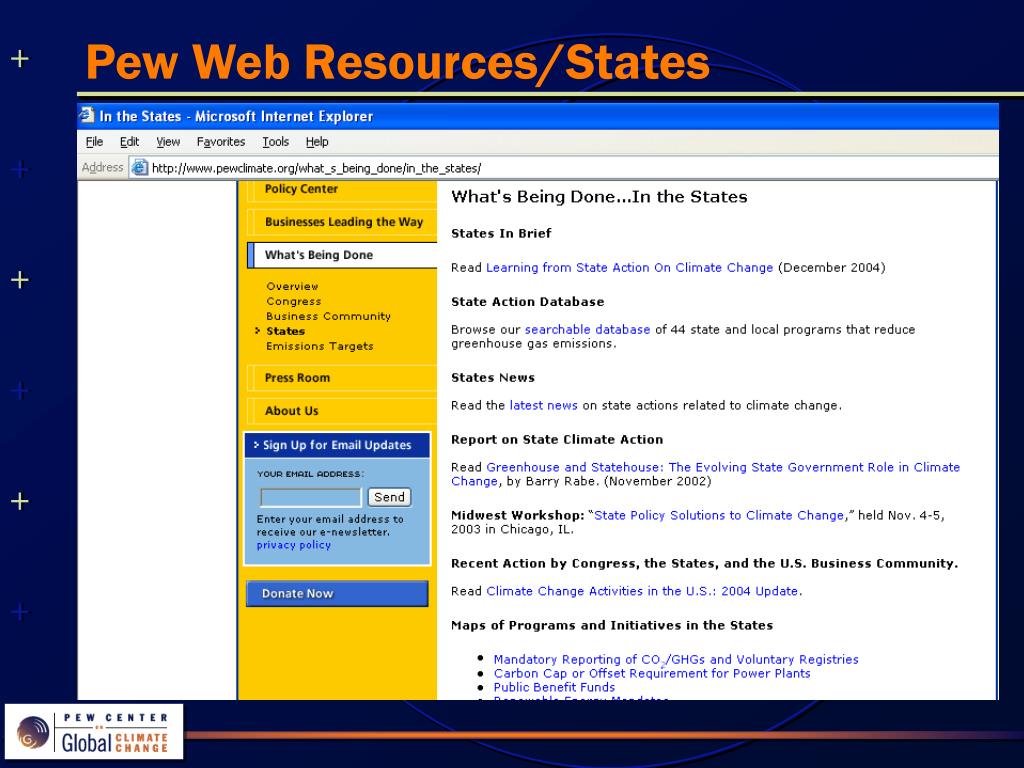This screenshot has width=1024, height=768.
Task: Open State Policy Solutions to Climate Change link
Action: [719, 515]
